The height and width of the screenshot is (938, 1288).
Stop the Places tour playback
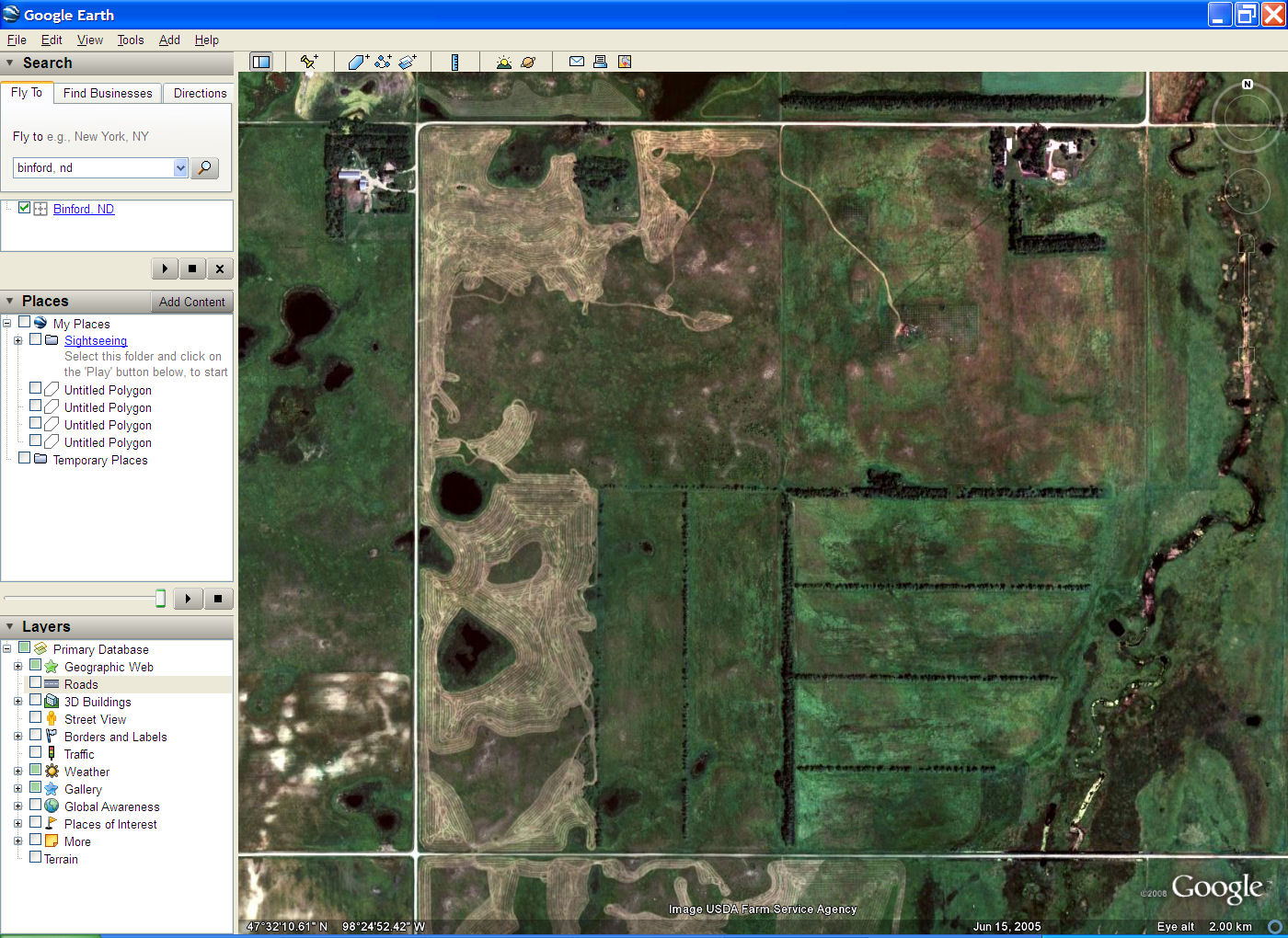(x=218, y=599)
